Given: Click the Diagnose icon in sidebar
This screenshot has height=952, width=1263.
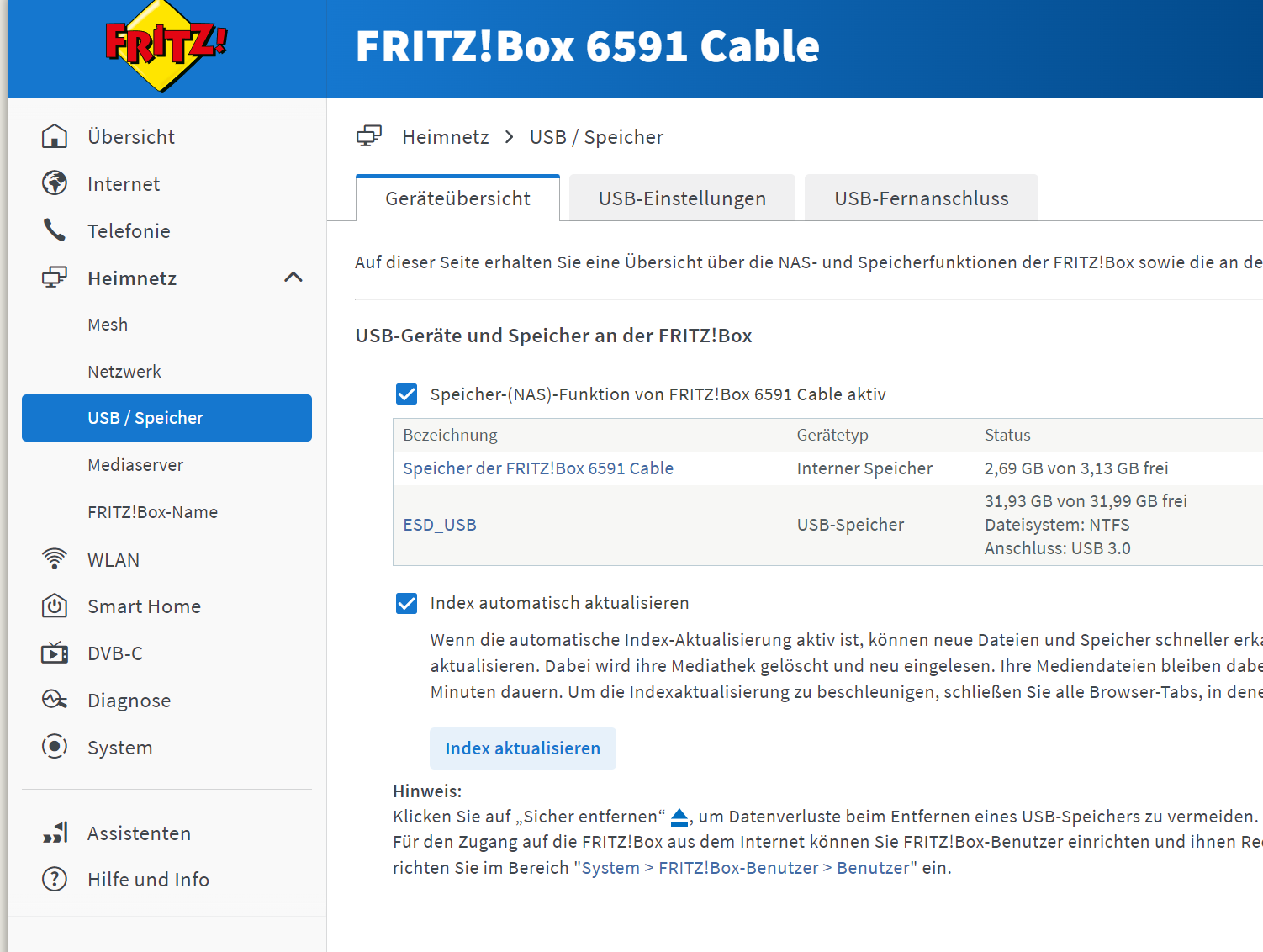Looking at the screenshot, I should tap(55, 700).
